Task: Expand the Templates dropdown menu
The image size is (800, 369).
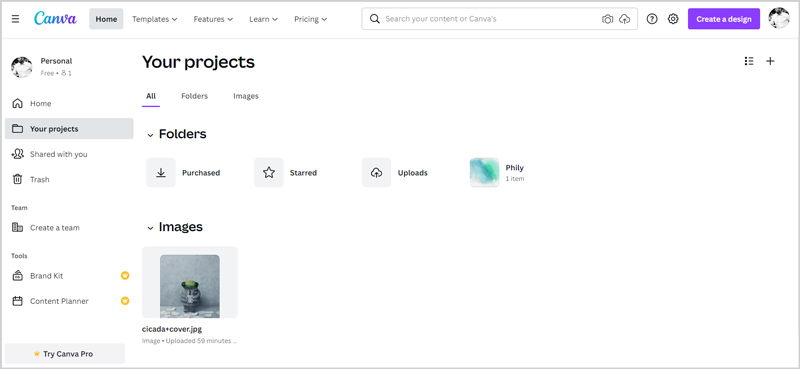Action: tap(155, 19)
